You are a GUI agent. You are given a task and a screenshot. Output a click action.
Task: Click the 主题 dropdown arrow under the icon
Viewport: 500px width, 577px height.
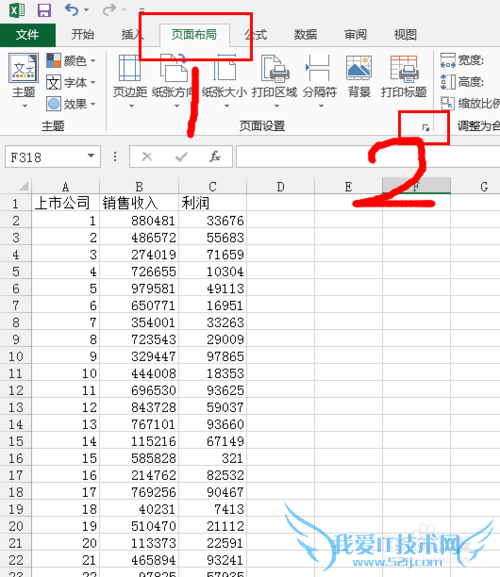25,106
